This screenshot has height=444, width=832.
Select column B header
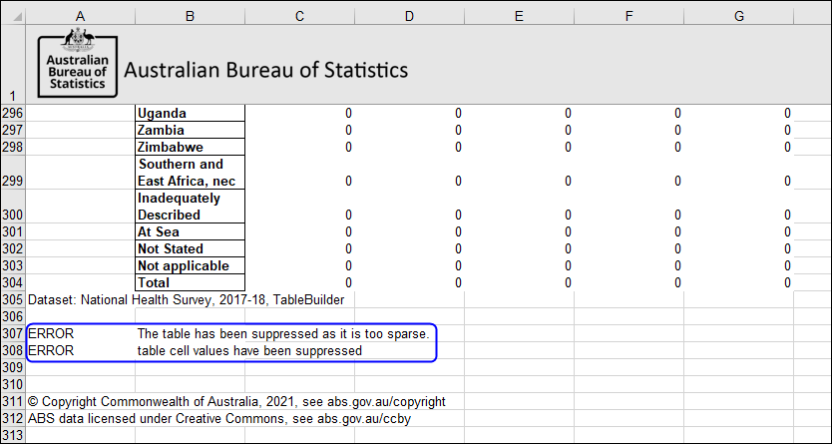(x=190, y=16)
